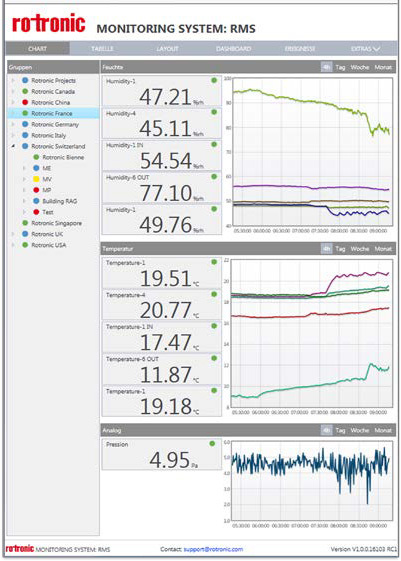The height and width of the screenshot is (561, 401).
Task: Expand the Rotronic Italy group arrow
Action: pyautogui.click(x=13, y=135)
